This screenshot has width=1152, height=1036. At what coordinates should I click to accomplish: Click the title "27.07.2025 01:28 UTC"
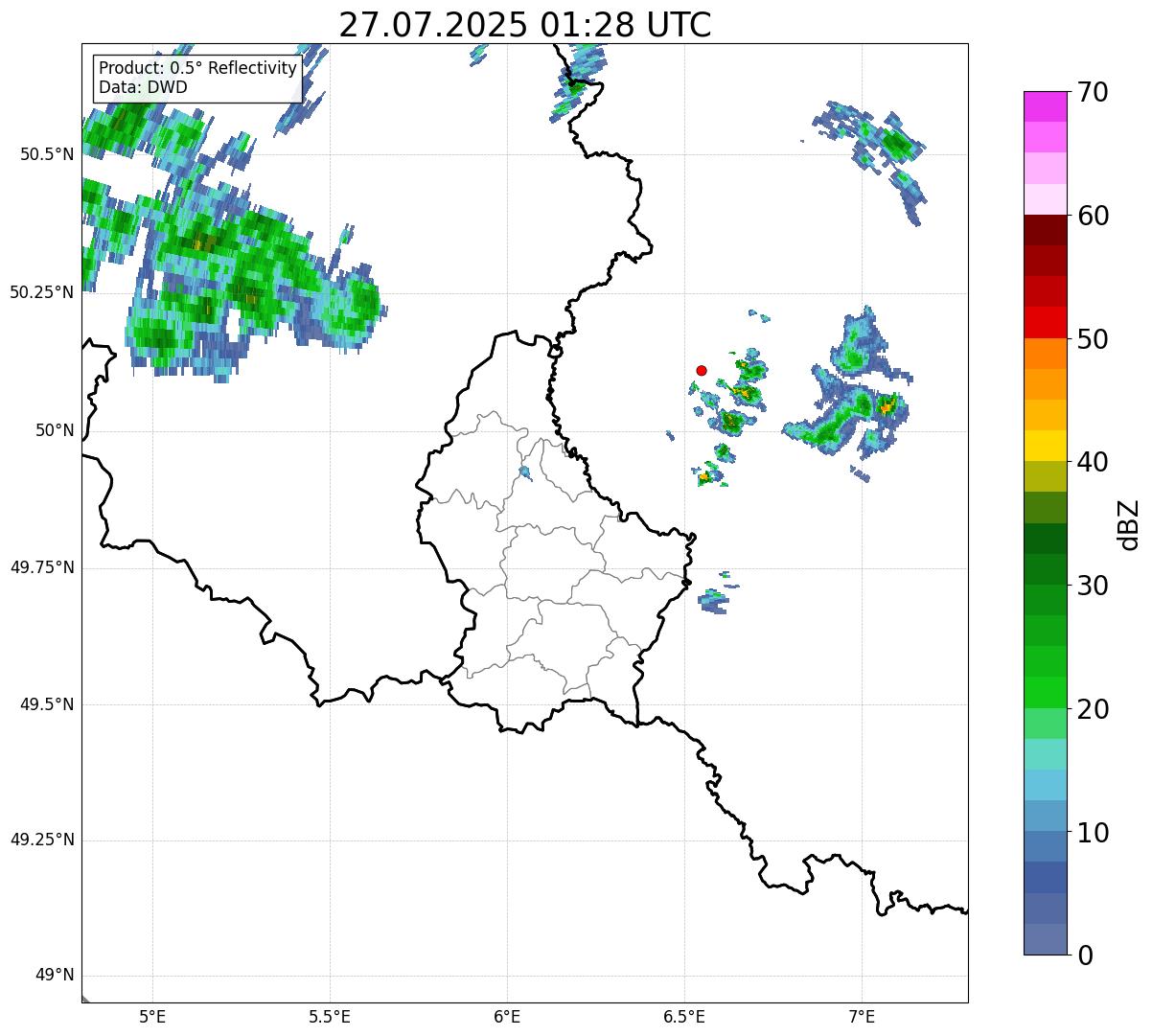[525, 24]
